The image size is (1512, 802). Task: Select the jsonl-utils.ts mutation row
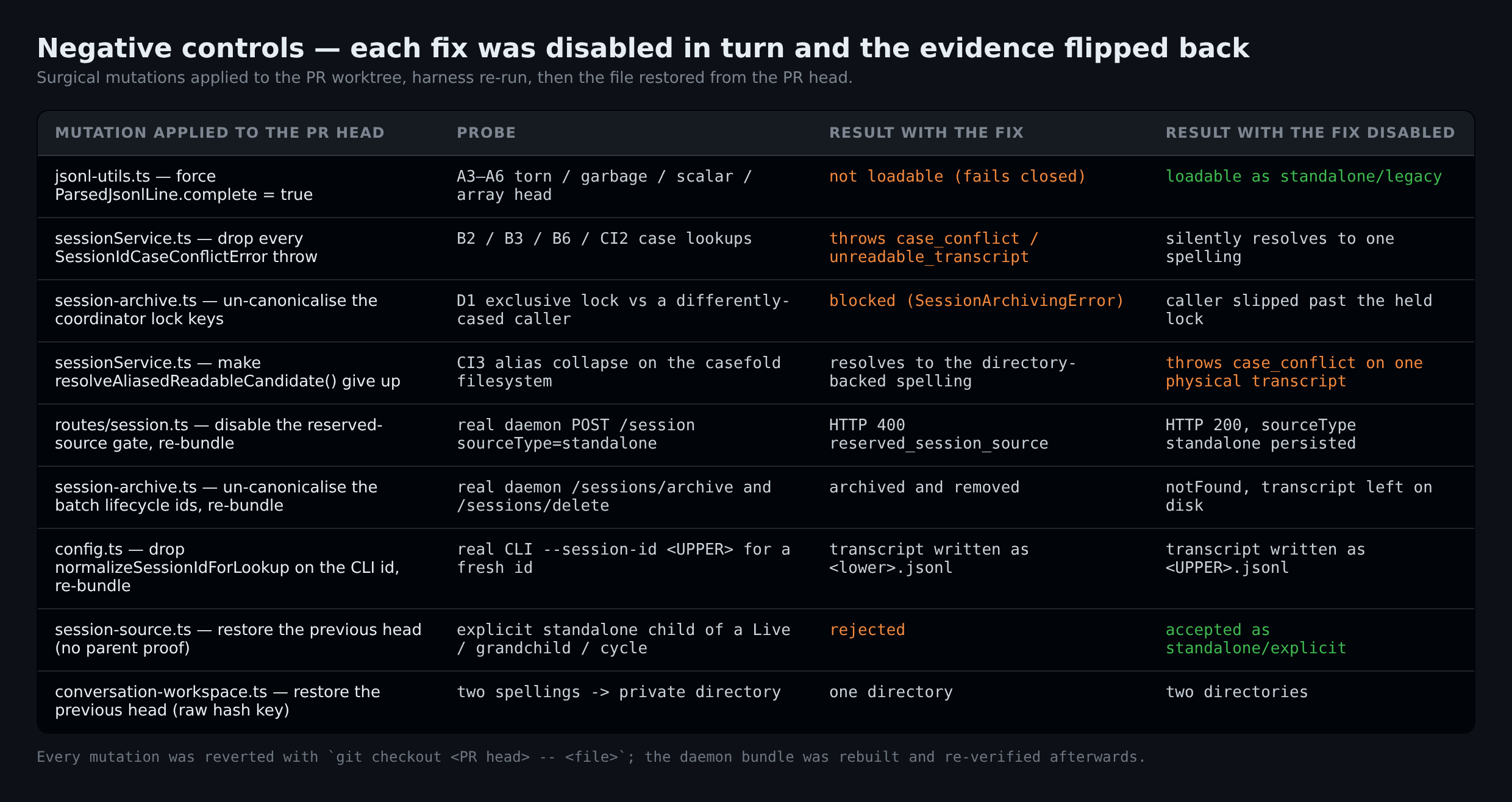pos(756,186)
